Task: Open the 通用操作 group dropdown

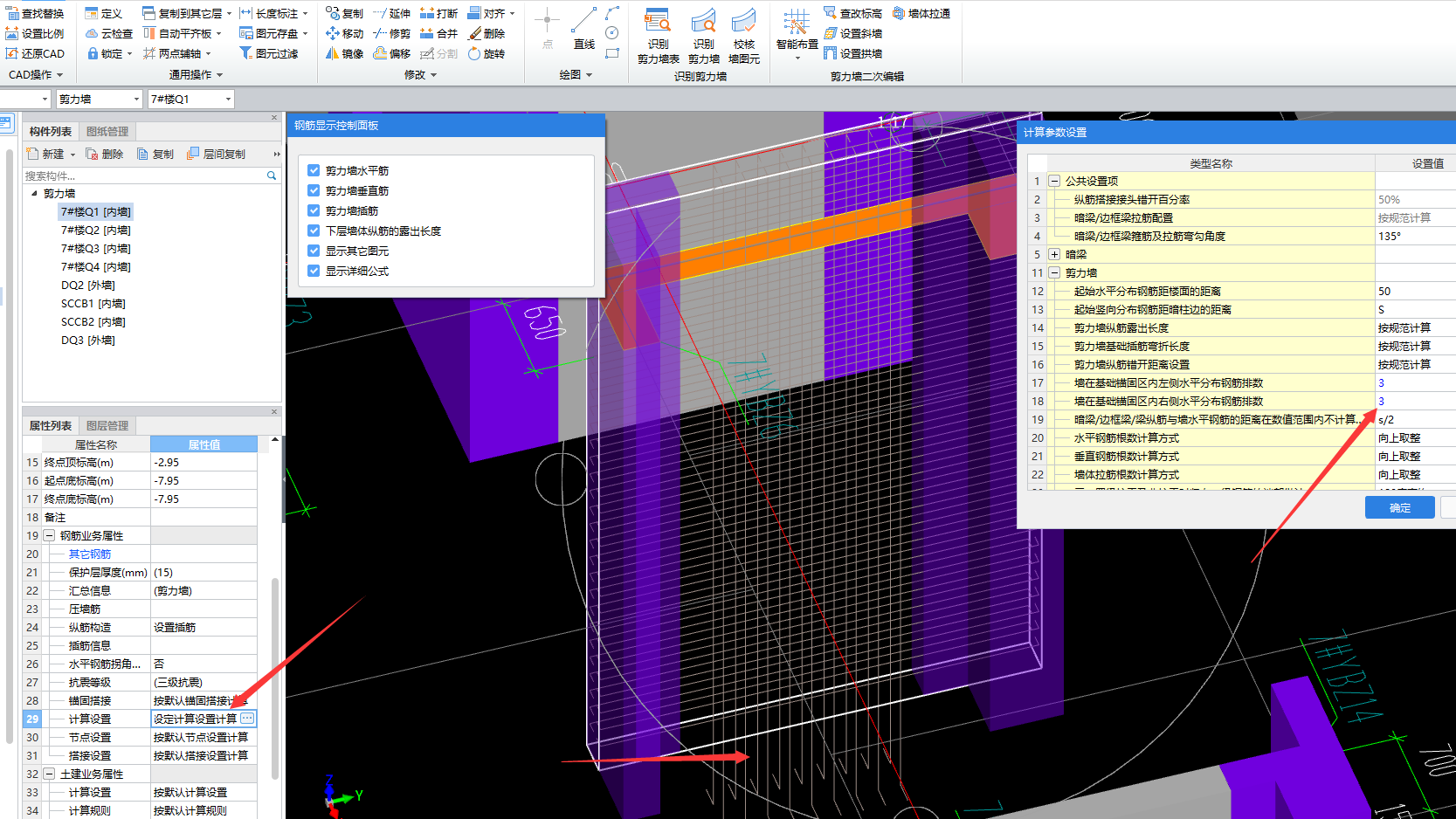Action: pos(196,74)
